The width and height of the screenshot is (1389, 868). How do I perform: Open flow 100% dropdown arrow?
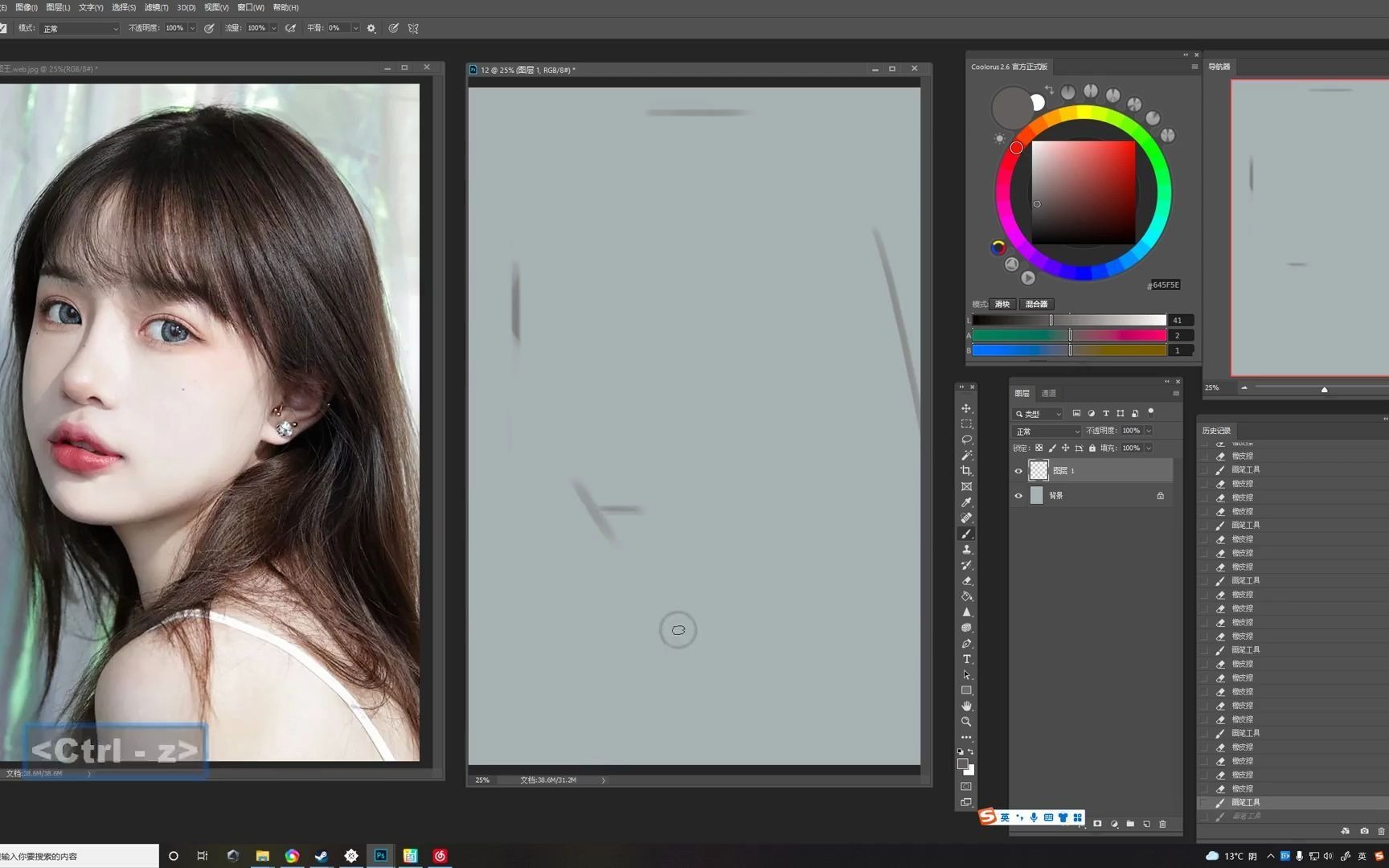coord(274,28)
